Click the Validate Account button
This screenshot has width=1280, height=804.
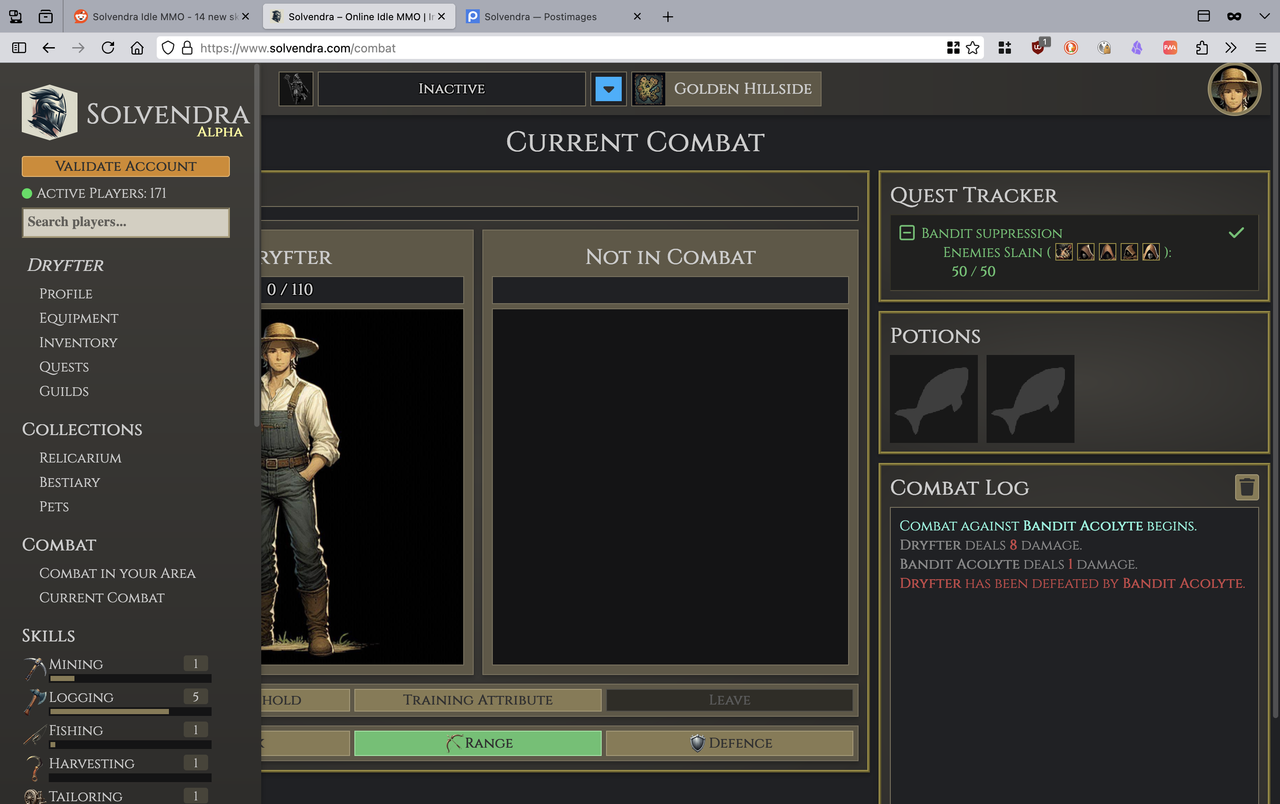coord(125,166)
